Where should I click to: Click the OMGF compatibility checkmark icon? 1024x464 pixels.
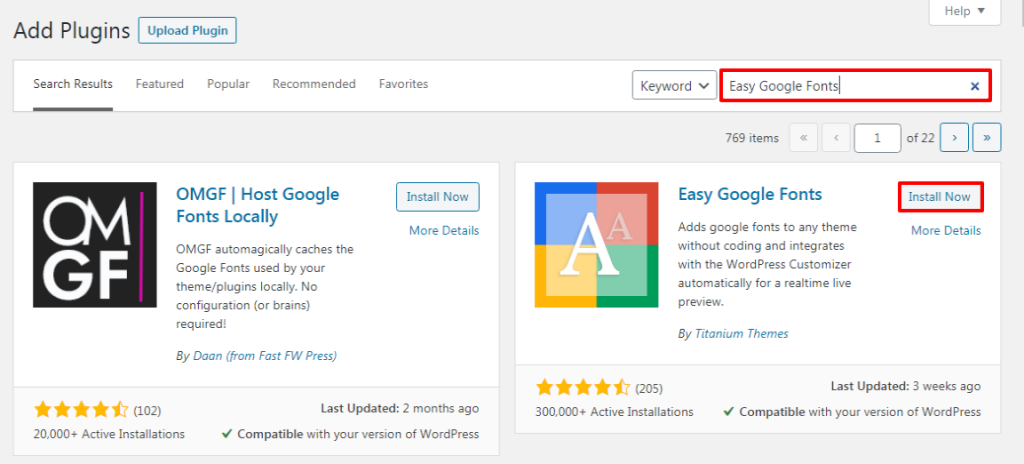point(227,434)
